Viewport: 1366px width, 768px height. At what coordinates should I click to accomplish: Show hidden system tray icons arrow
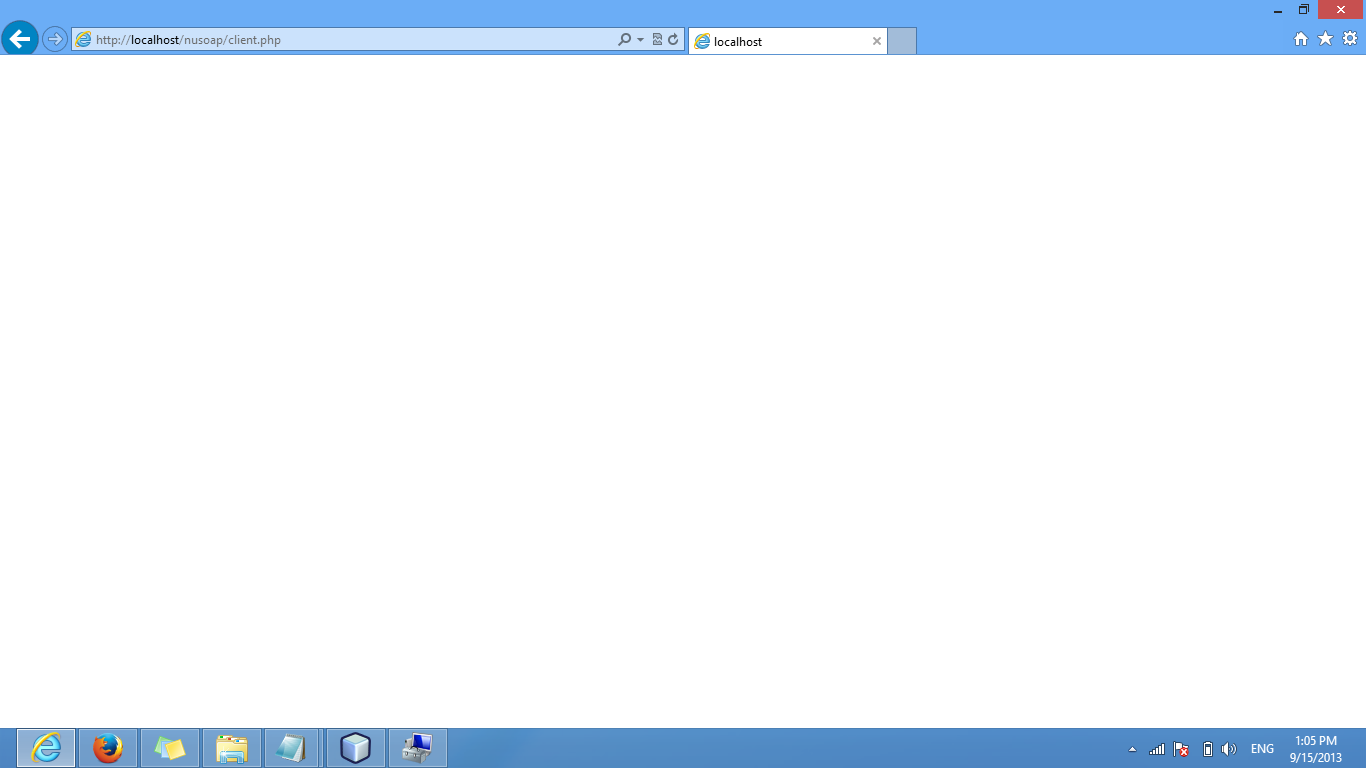click(x=1132, y=749)
